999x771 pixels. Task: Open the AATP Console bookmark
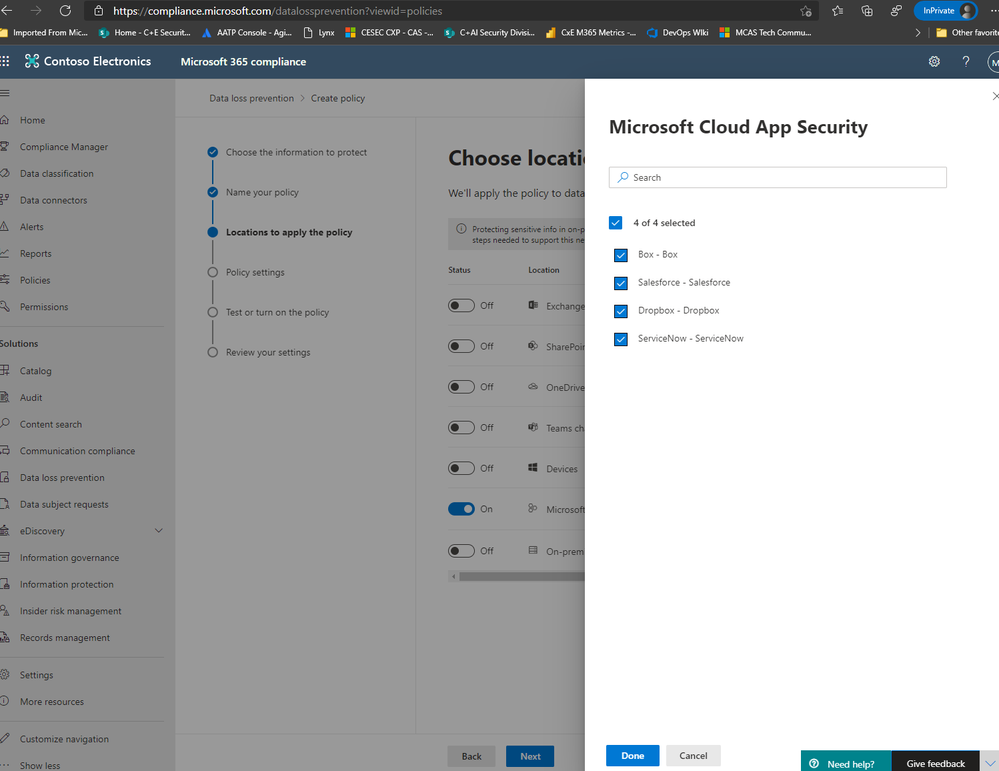[247, 32]
